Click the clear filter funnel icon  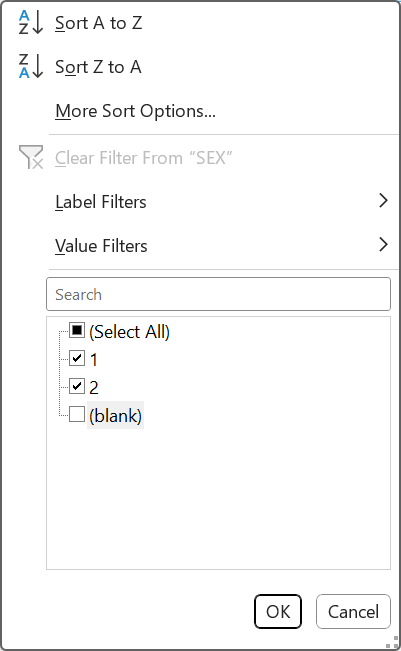point(31,157)
